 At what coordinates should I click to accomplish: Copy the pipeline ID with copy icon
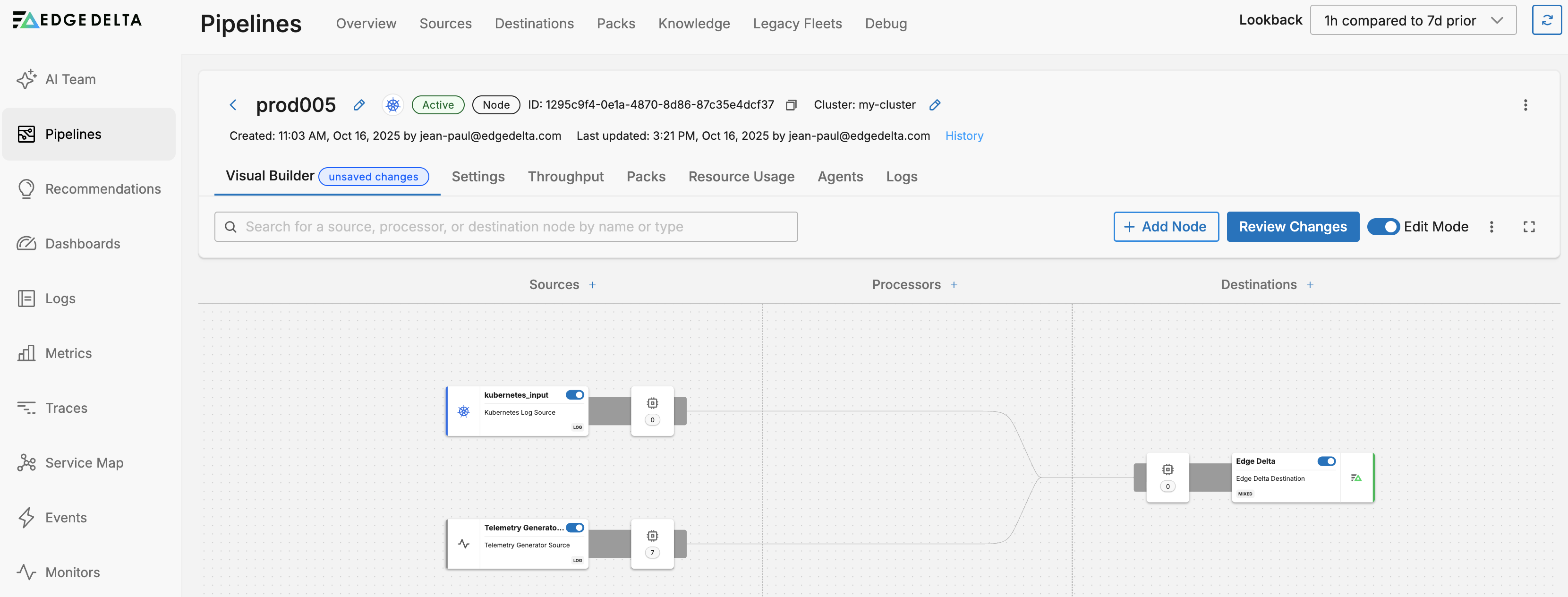pyautogui.click(x=791, y=105)
